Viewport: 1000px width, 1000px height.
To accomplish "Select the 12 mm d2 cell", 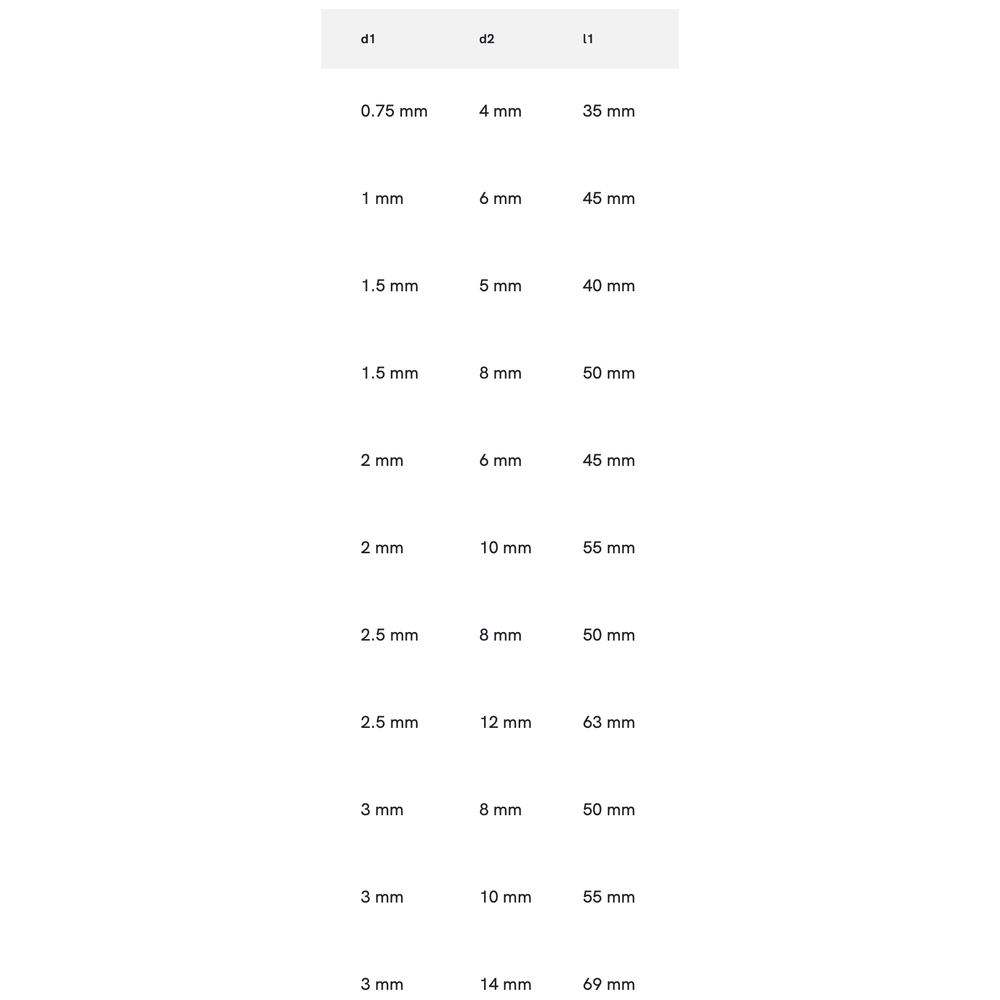I will click(505, 722).
